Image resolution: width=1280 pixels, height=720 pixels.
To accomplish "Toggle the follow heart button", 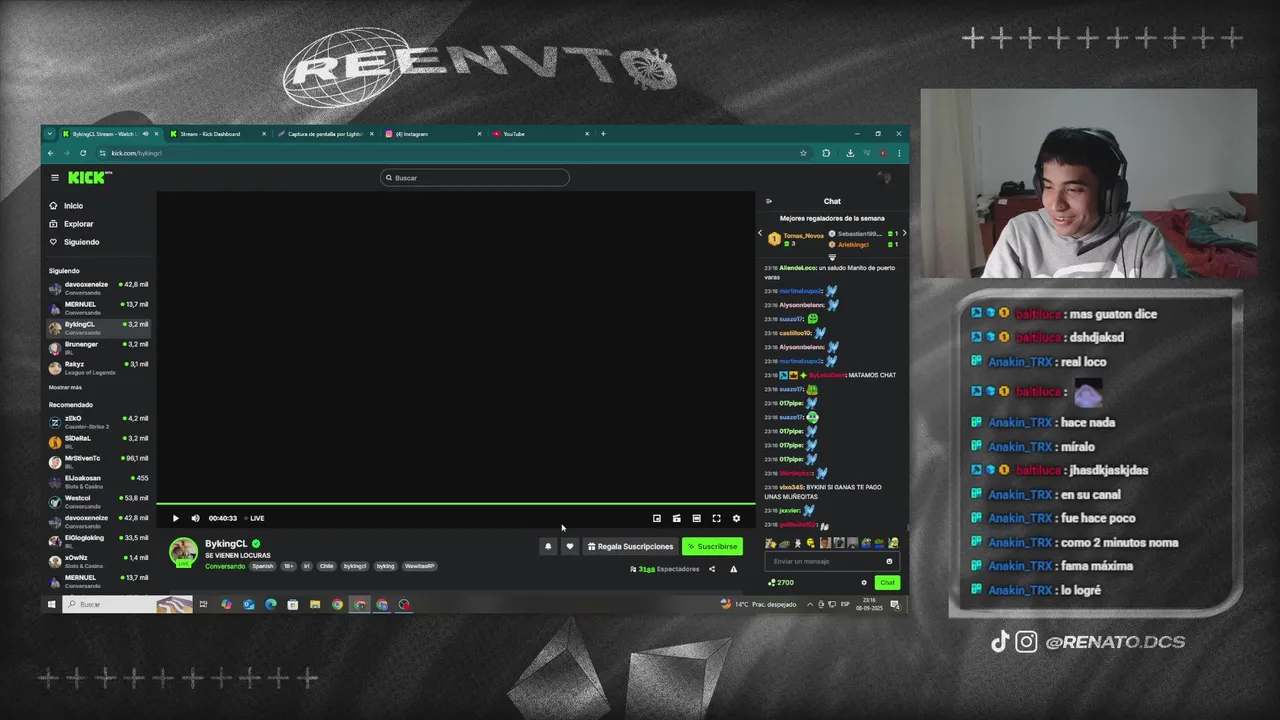I will pyautogui.click(x=570, y=546).
